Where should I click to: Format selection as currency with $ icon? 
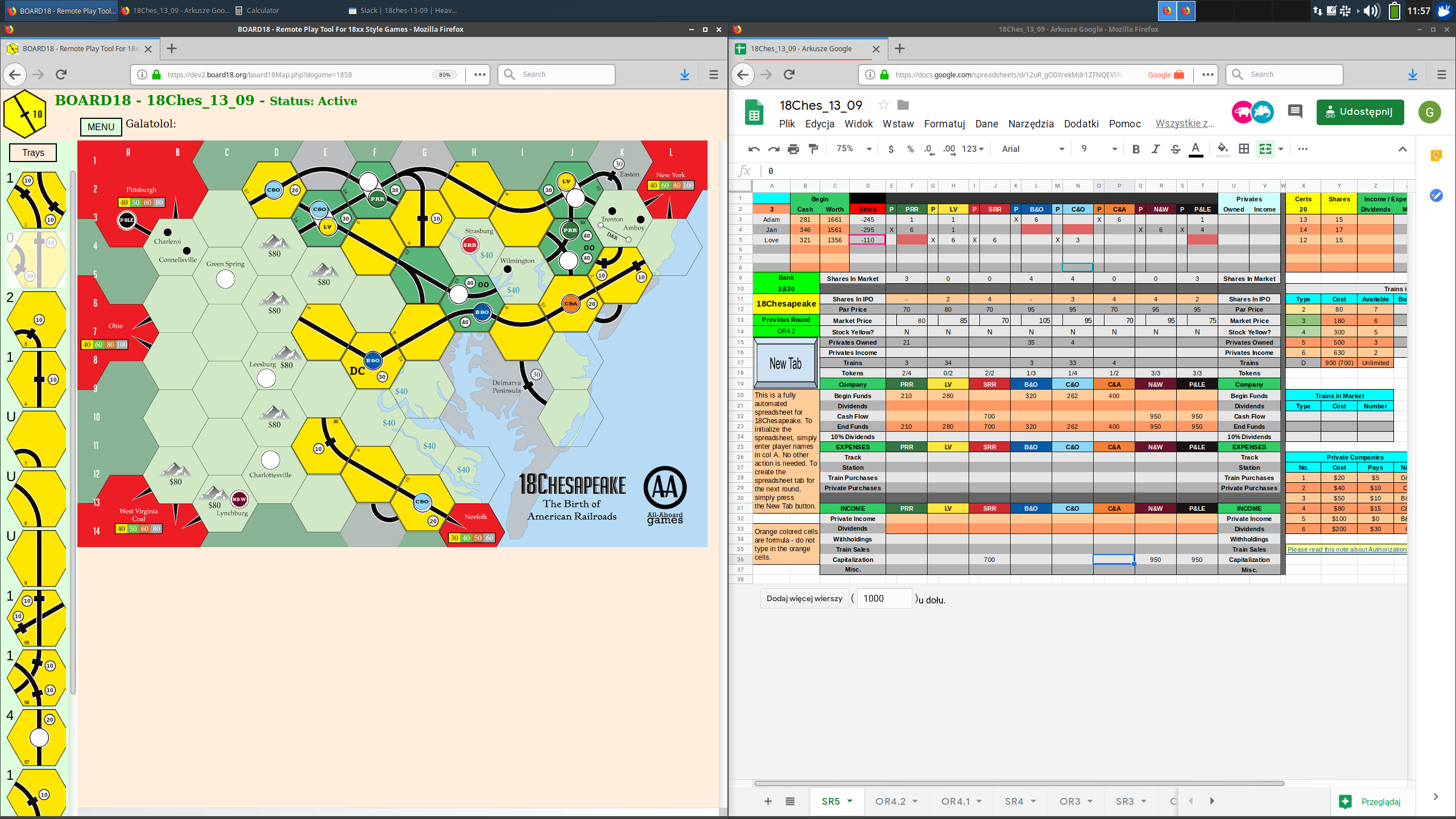point(891,149)
